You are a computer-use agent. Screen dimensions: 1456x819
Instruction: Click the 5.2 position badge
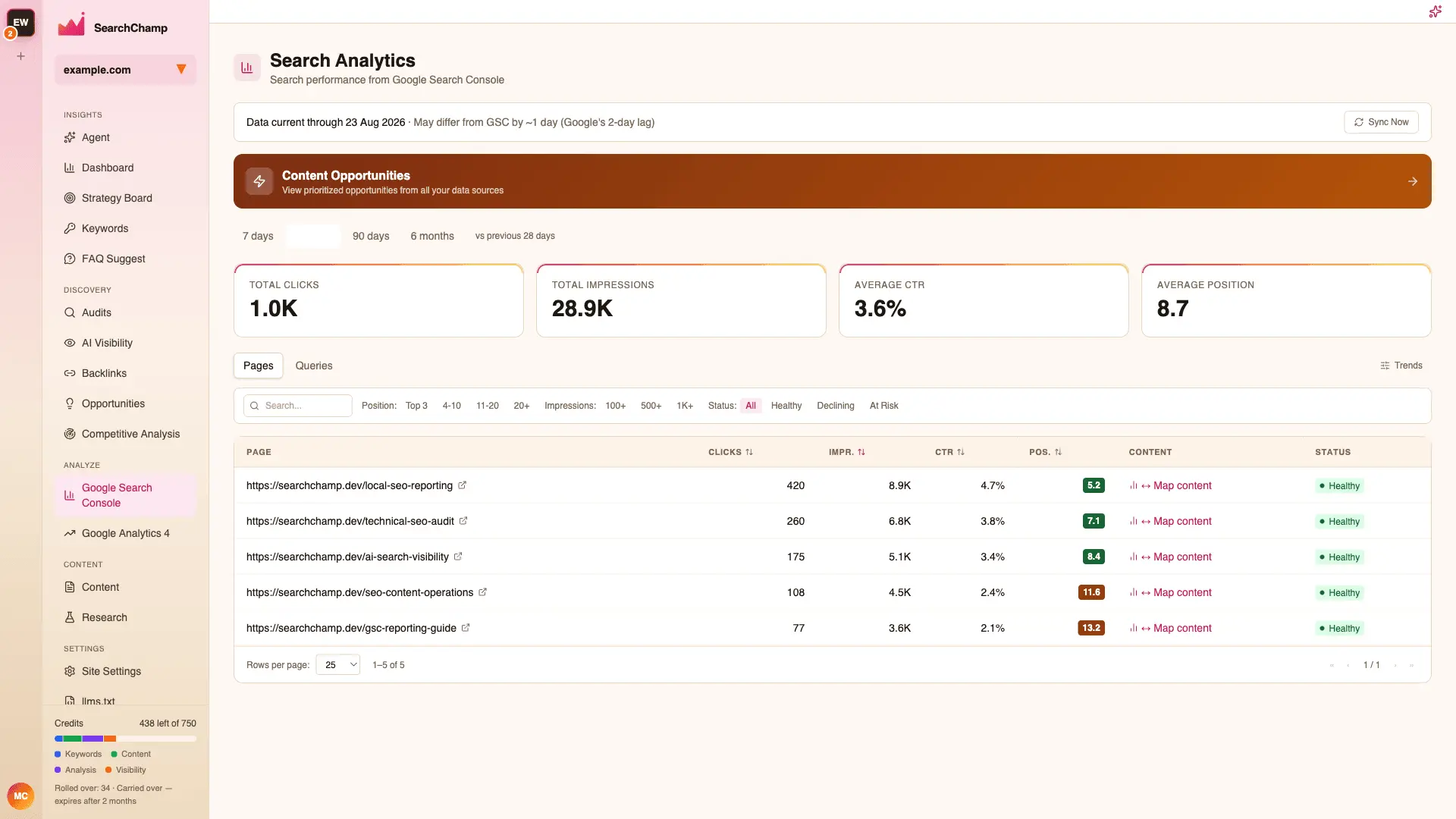(x=1094, y=485)
